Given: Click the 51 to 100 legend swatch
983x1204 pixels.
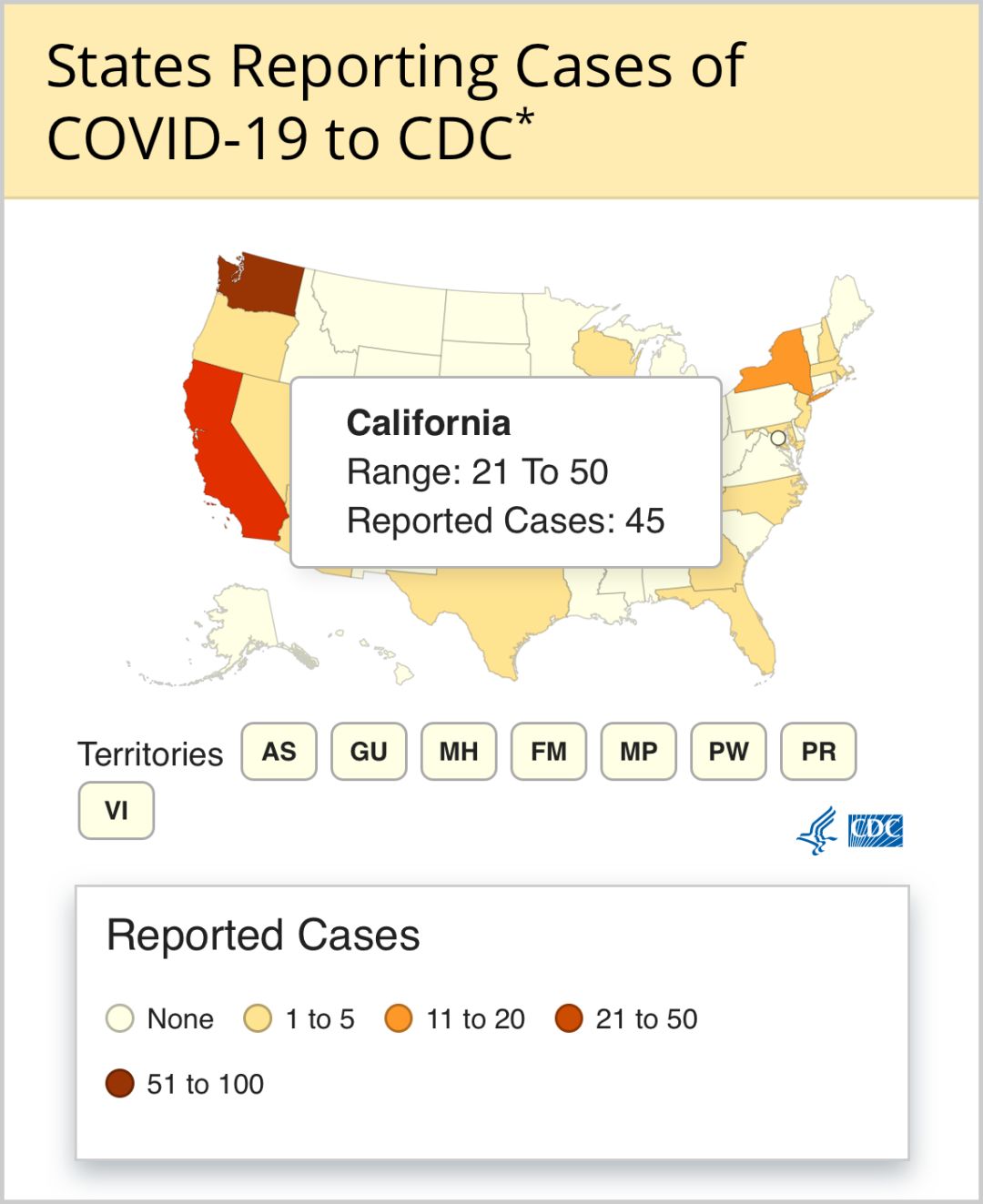Looking at the screenshot, I should [x=120, y=1084].
